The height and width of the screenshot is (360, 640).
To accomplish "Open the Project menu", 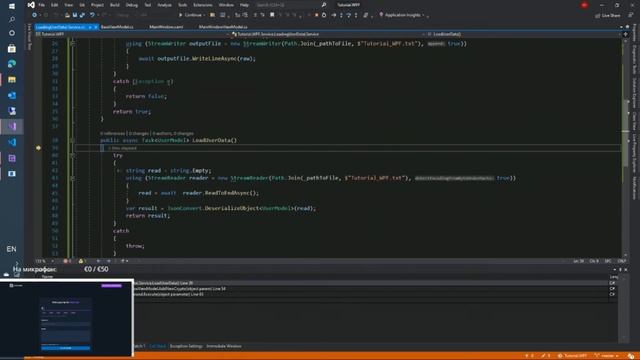I will (97, 5).
